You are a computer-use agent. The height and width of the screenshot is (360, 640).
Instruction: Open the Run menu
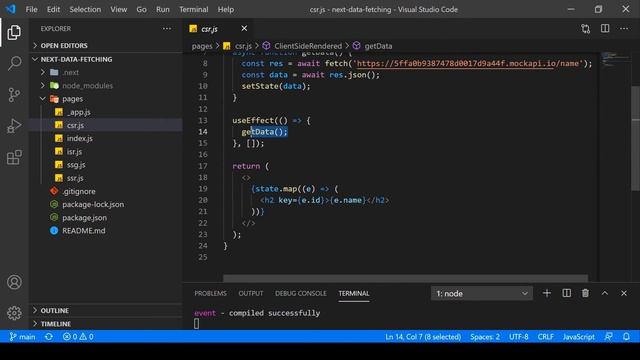162,9
